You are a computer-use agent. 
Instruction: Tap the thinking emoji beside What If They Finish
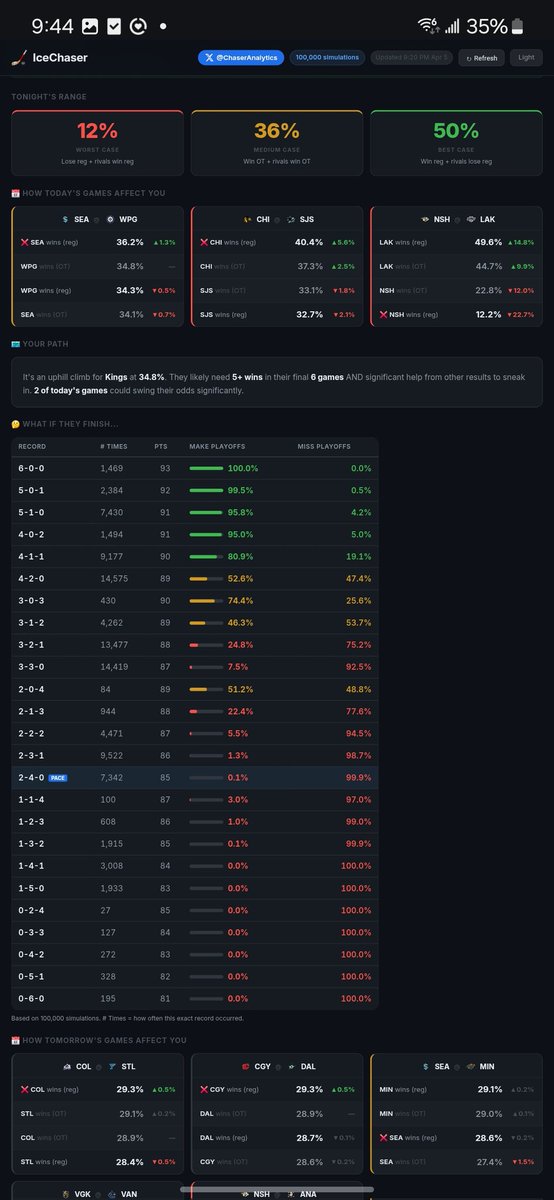tap(15, 424)
